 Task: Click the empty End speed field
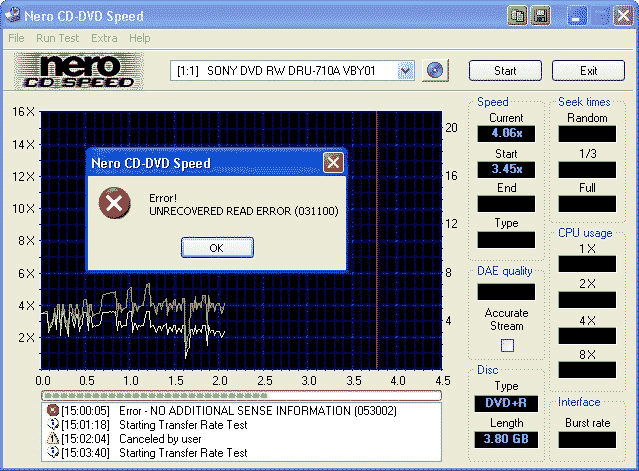pos(506,204)
